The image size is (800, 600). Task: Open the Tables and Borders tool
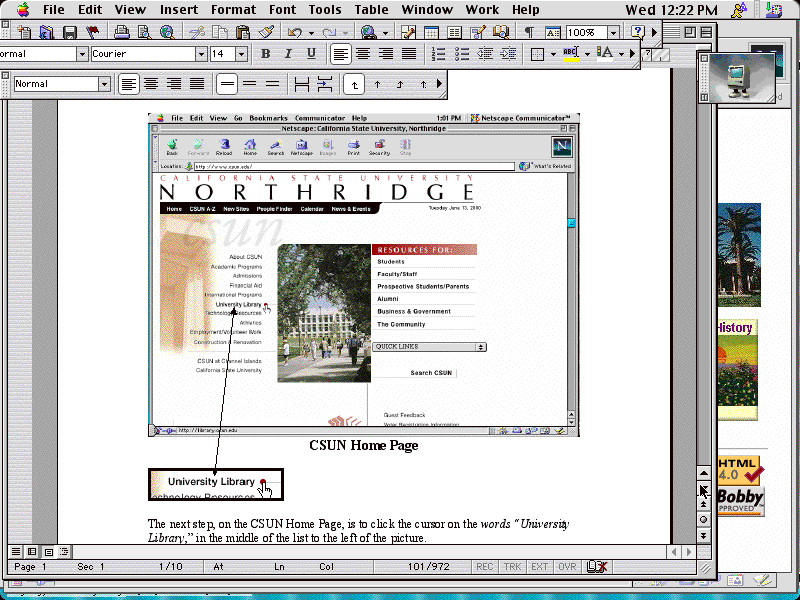pos(408,33)
